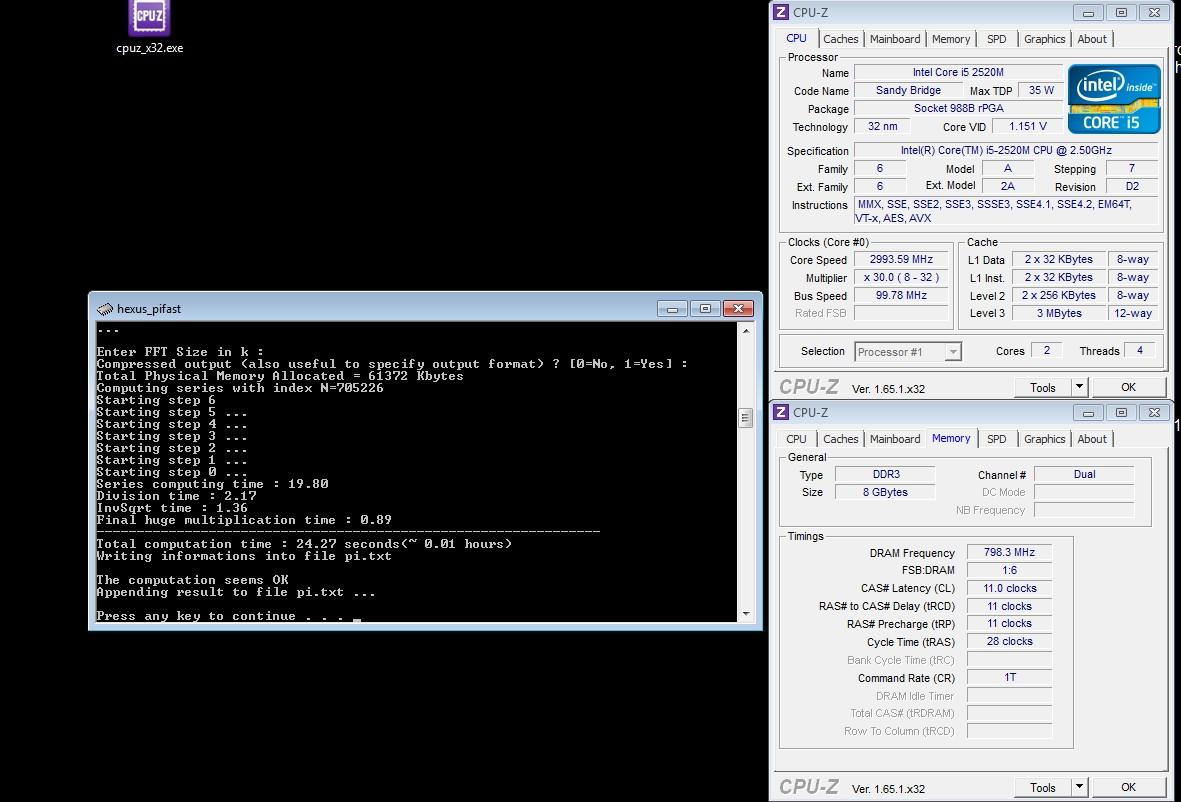This screenshot has height=802, width=1181.
Task: Click the Tools button in the upper CPU-Z window
Action: pos(1042,387)
